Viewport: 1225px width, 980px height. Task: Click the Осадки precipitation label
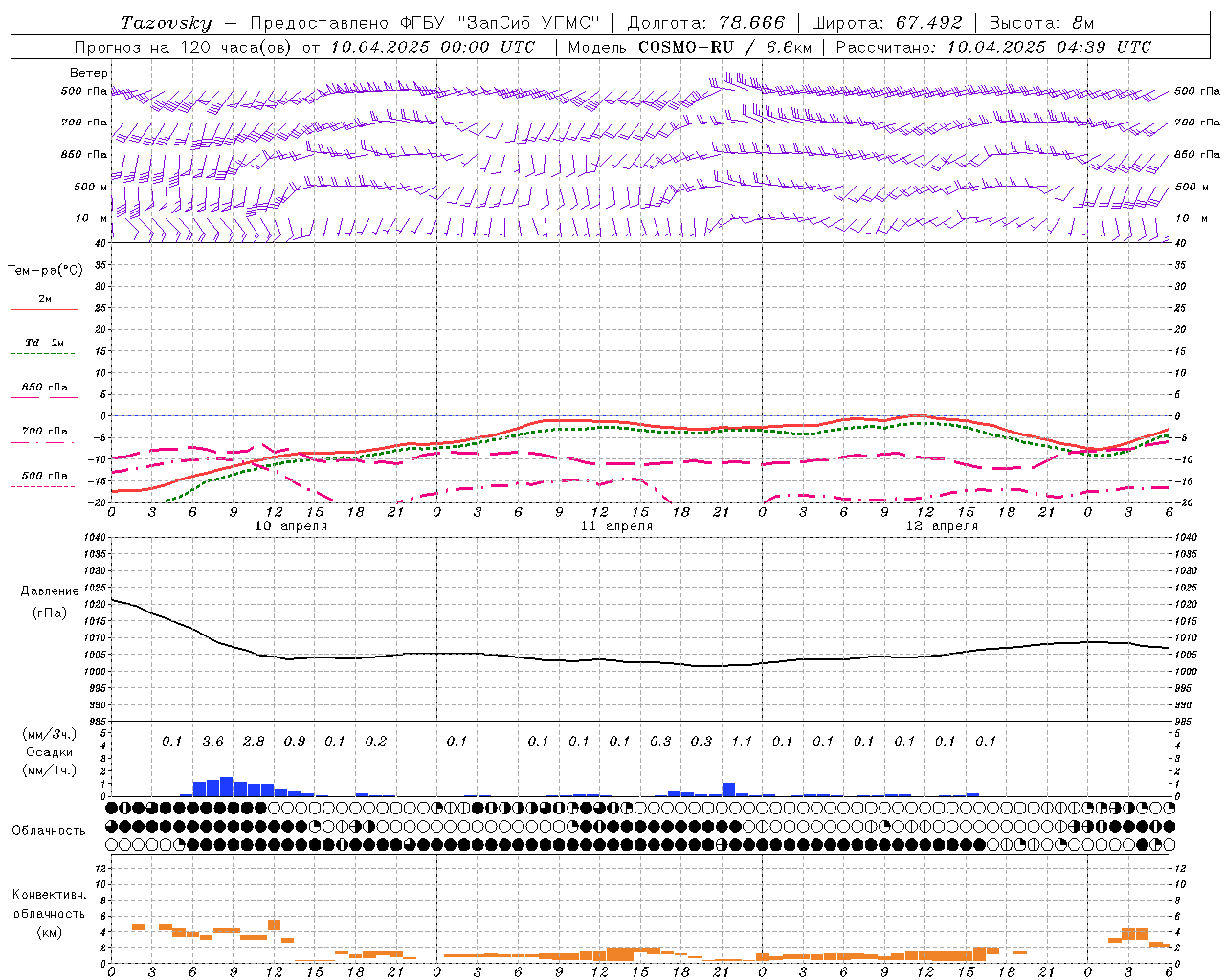50,752
